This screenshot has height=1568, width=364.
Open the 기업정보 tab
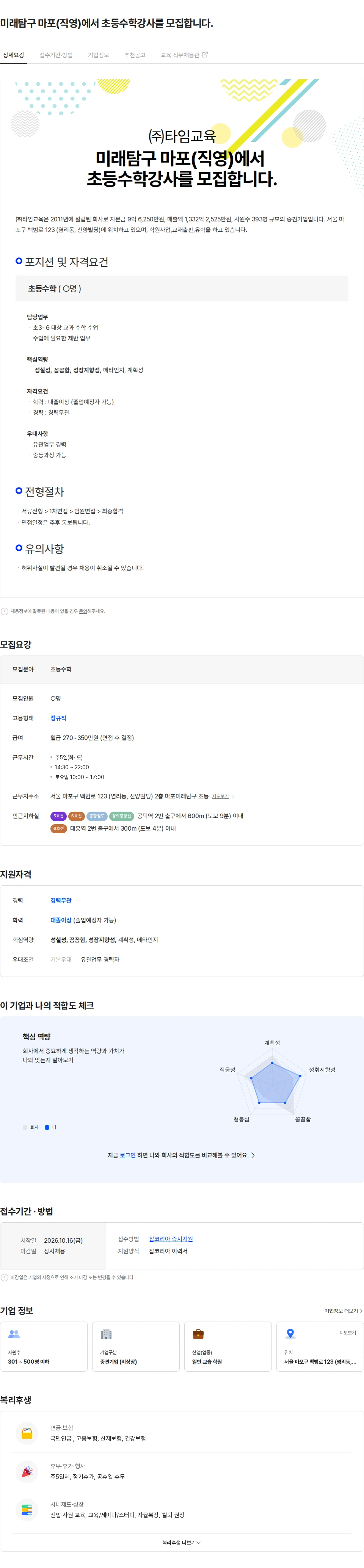(98, 55)
